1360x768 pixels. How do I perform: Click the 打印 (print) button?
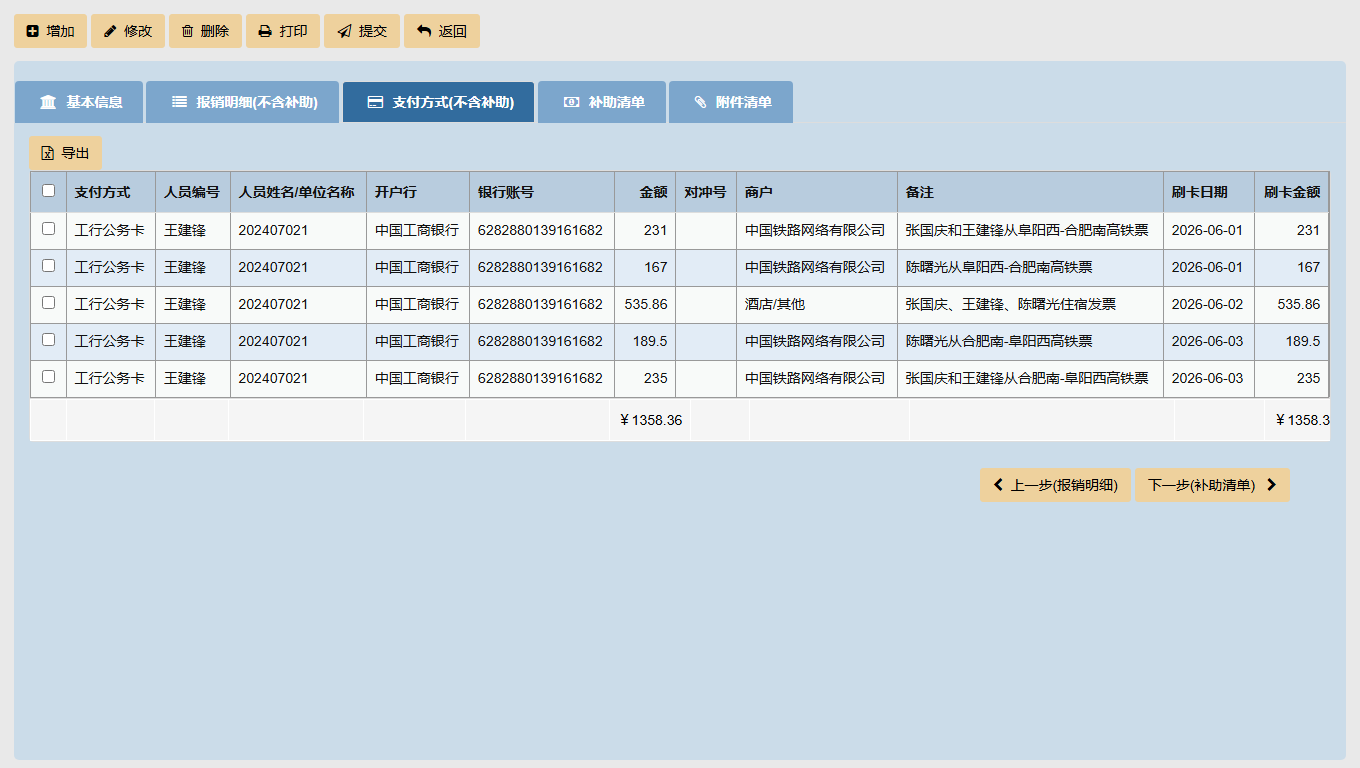point(283,31)
